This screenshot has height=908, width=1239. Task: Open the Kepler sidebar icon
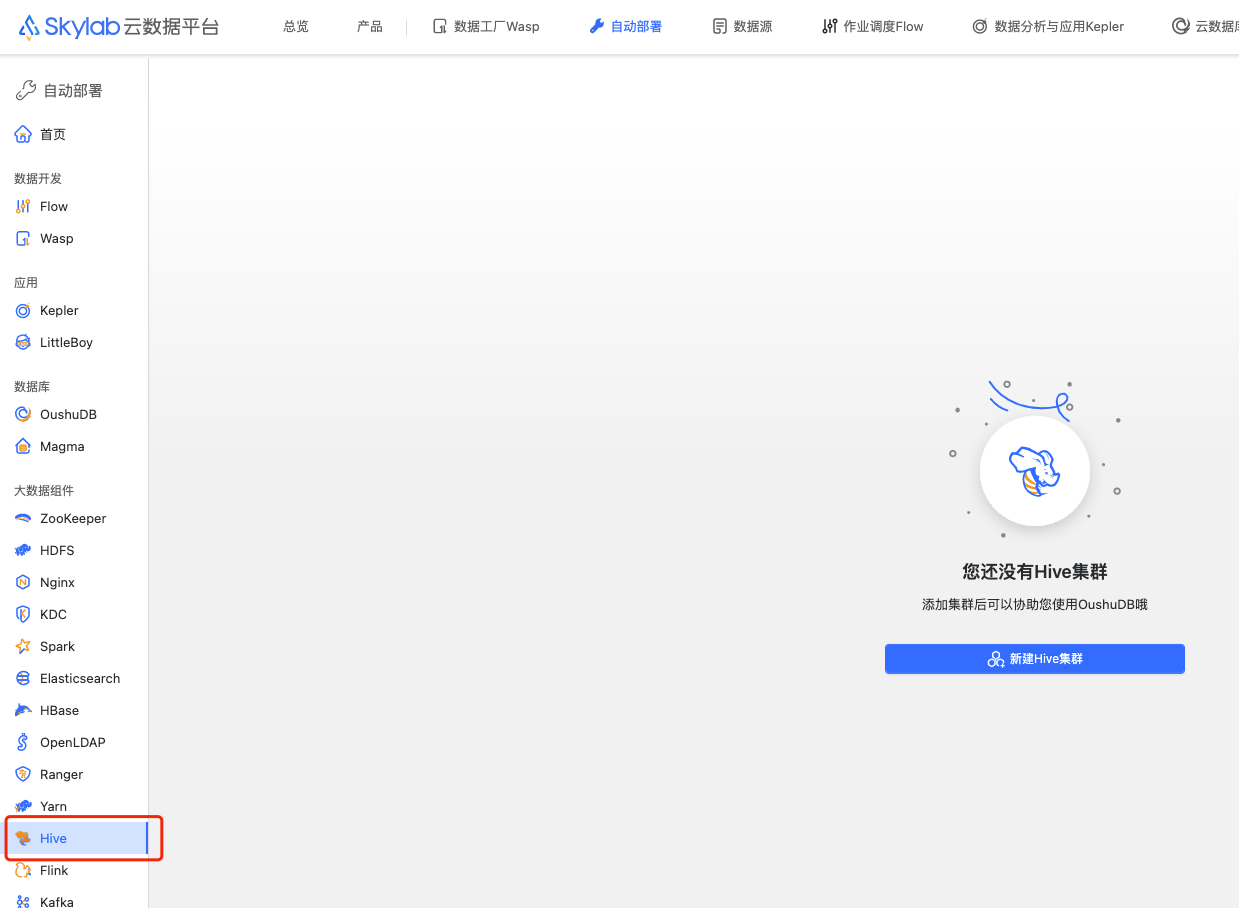point(23,310)
